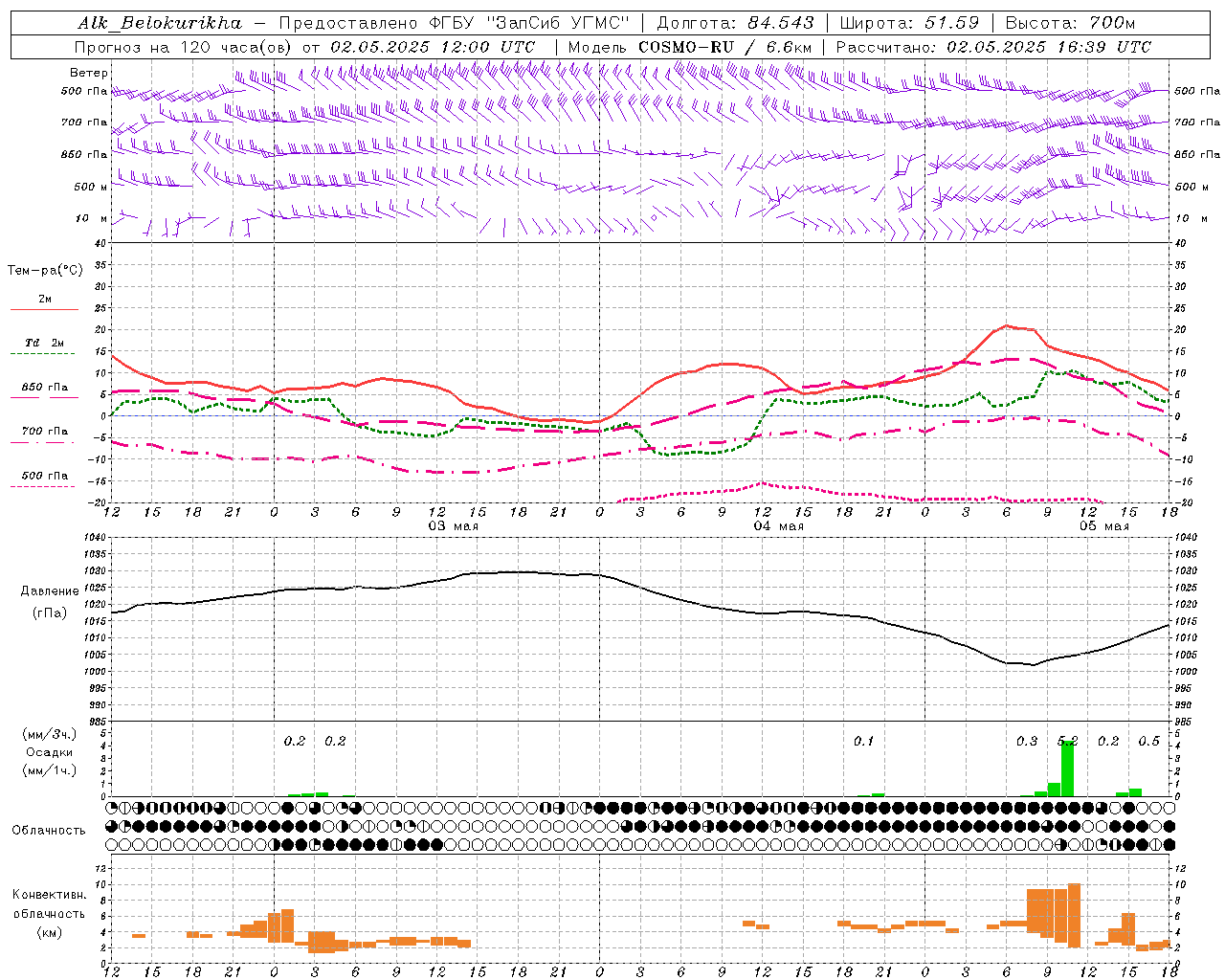Screen dimensions: 1225x980
Task: Select the 'Широта: 51.59' latitude value
Action: coord(909,23)
